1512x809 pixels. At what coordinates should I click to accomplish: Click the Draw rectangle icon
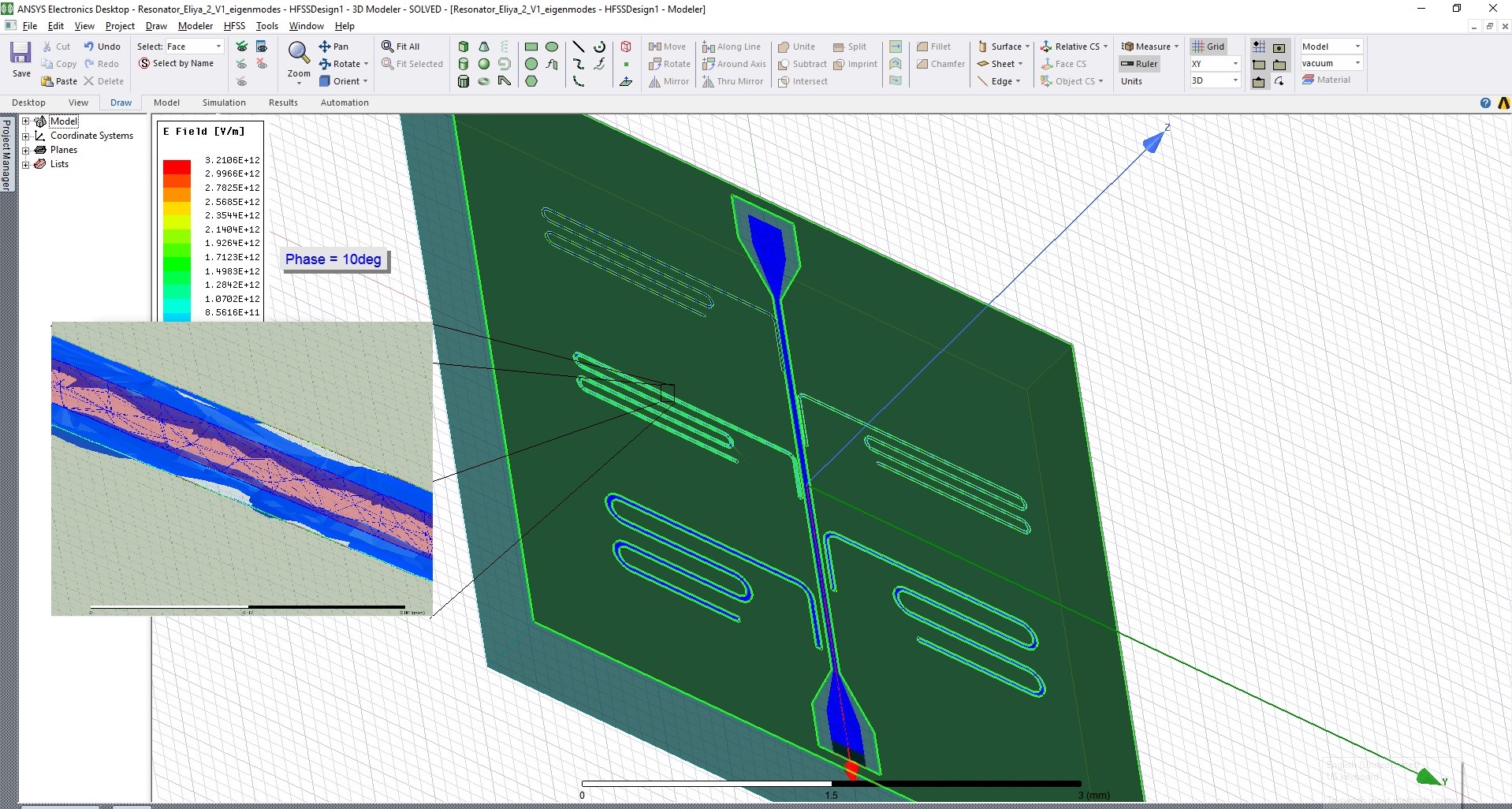[x=531, y=47]
